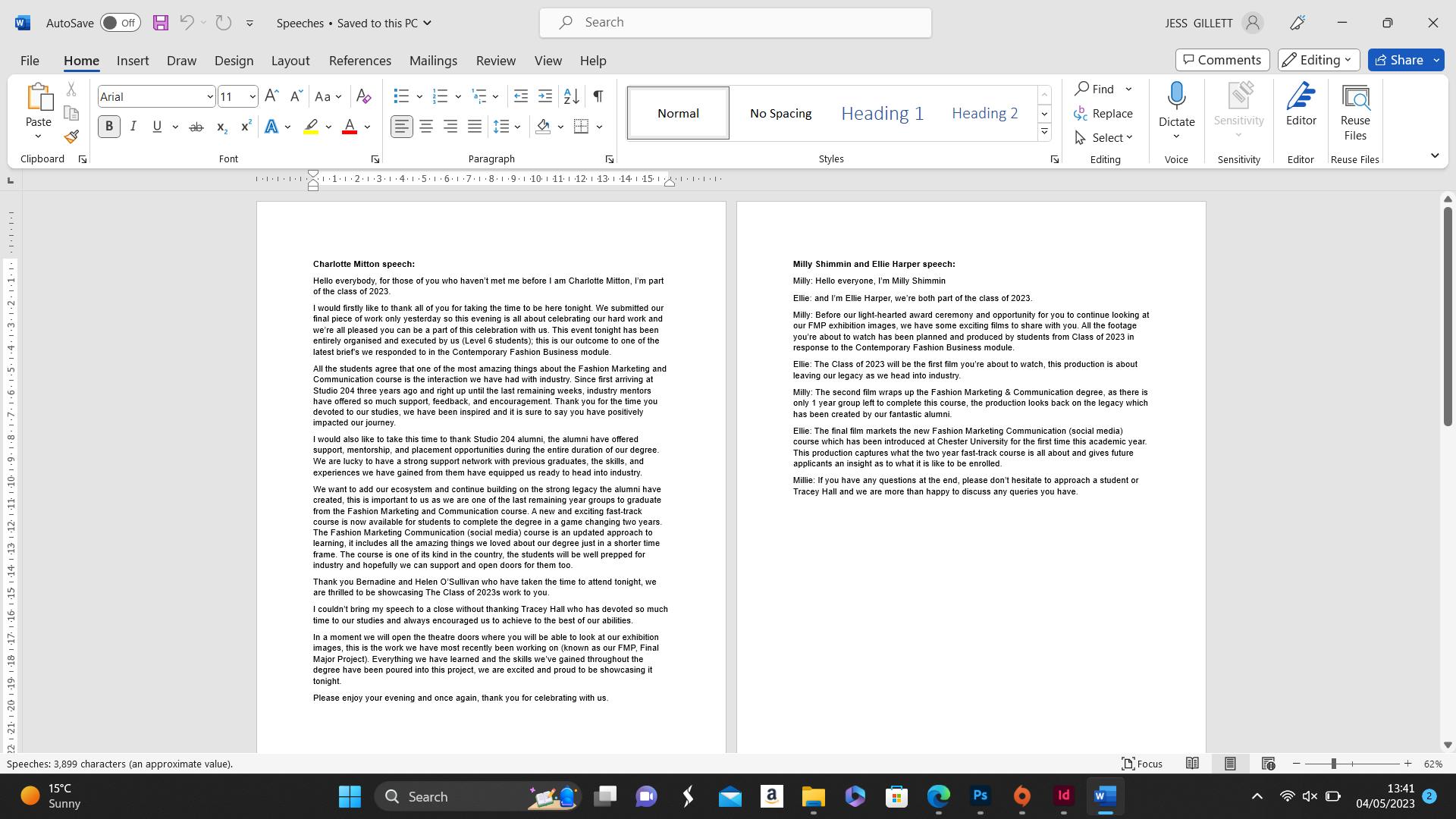The height and width of the screenshot is (819, 1456).
Task: Open the References ribbon tab
Action: tap(359, 61)
